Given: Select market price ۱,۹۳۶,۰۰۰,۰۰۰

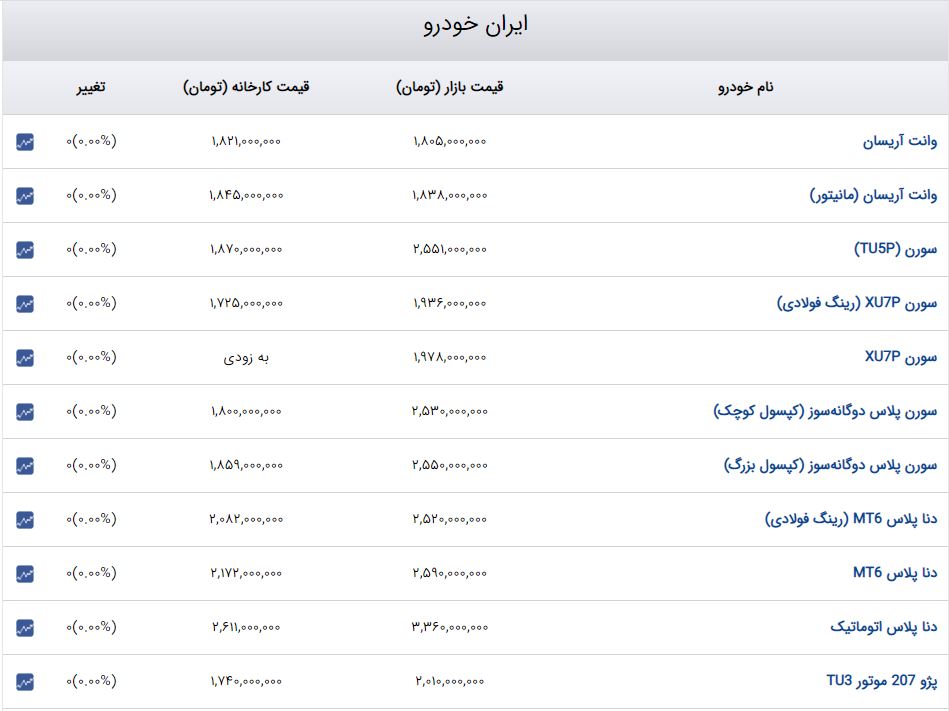Looking at the screenshot, I should (x=450, y=303).
